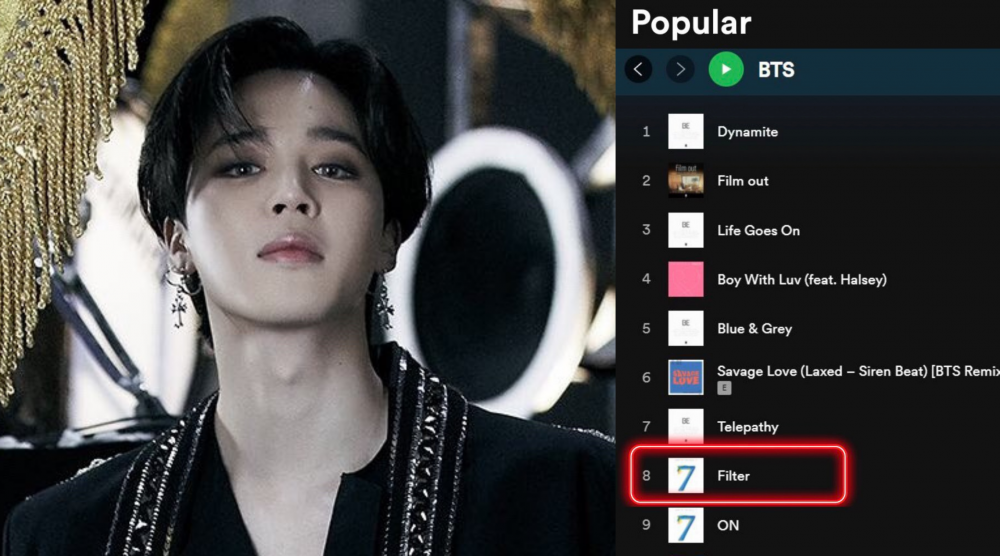The height and width of the screenshot is (556, 1000).
Task: Click the ON track title
Action: coord(728,525)
